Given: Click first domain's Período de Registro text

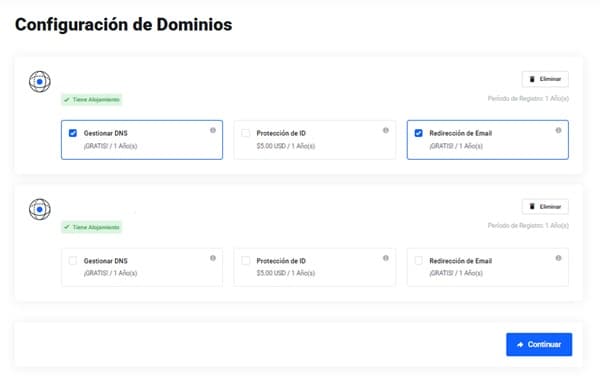Looking at the screenshot, I should point(528,99).
